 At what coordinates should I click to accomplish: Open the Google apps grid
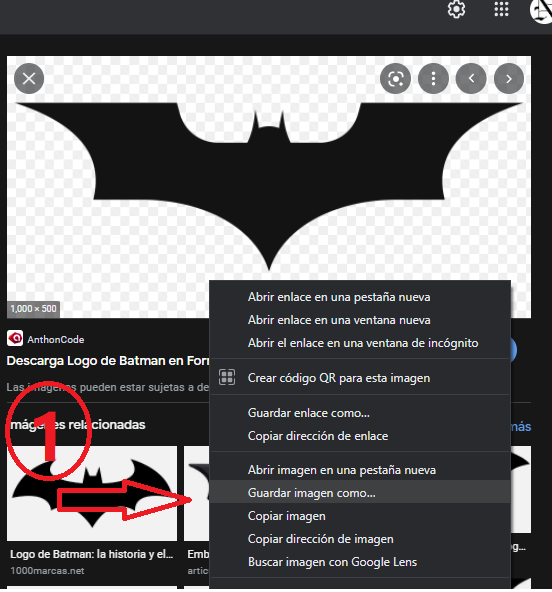501,9
